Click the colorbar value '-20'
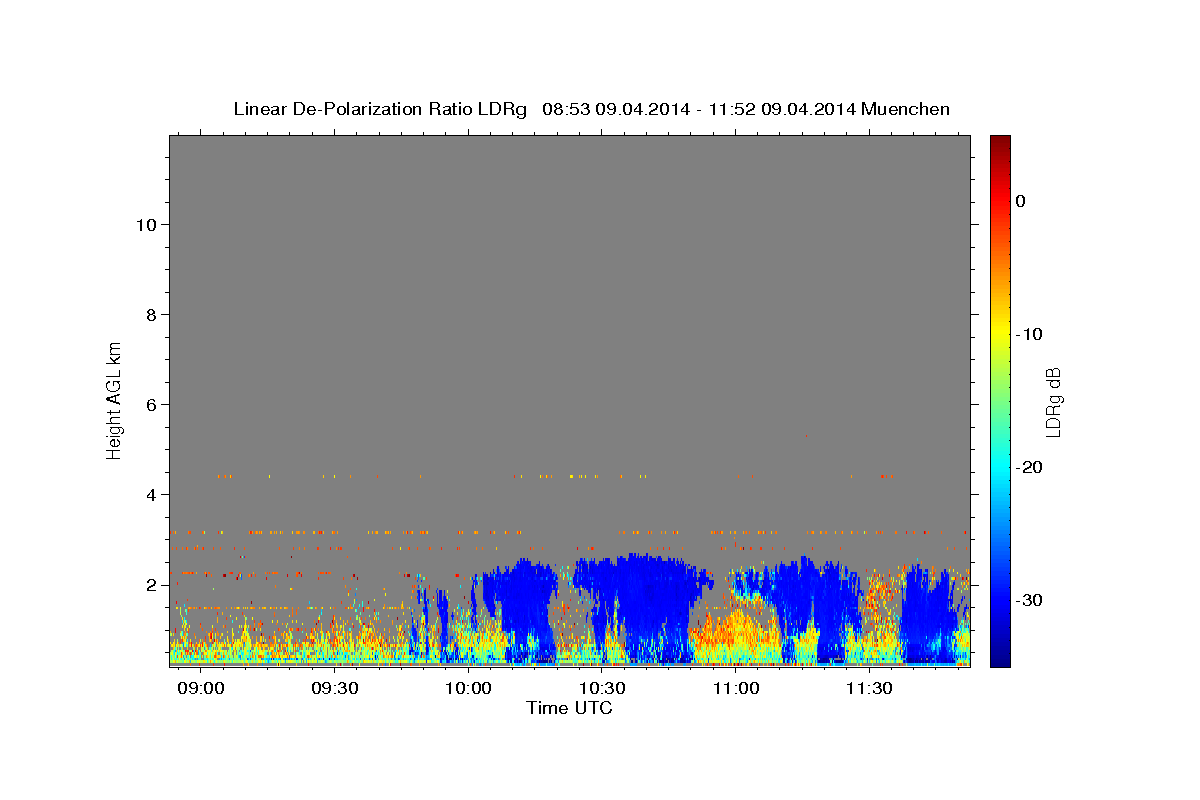 point(1029,467)
